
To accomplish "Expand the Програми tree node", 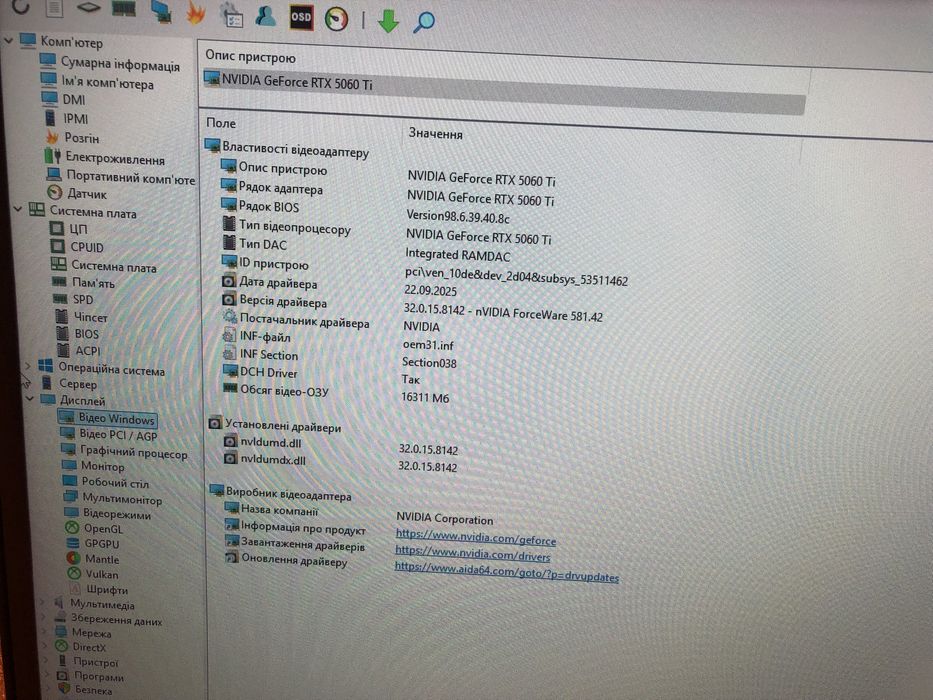I will pyautogui.click(x=46, y=674).
